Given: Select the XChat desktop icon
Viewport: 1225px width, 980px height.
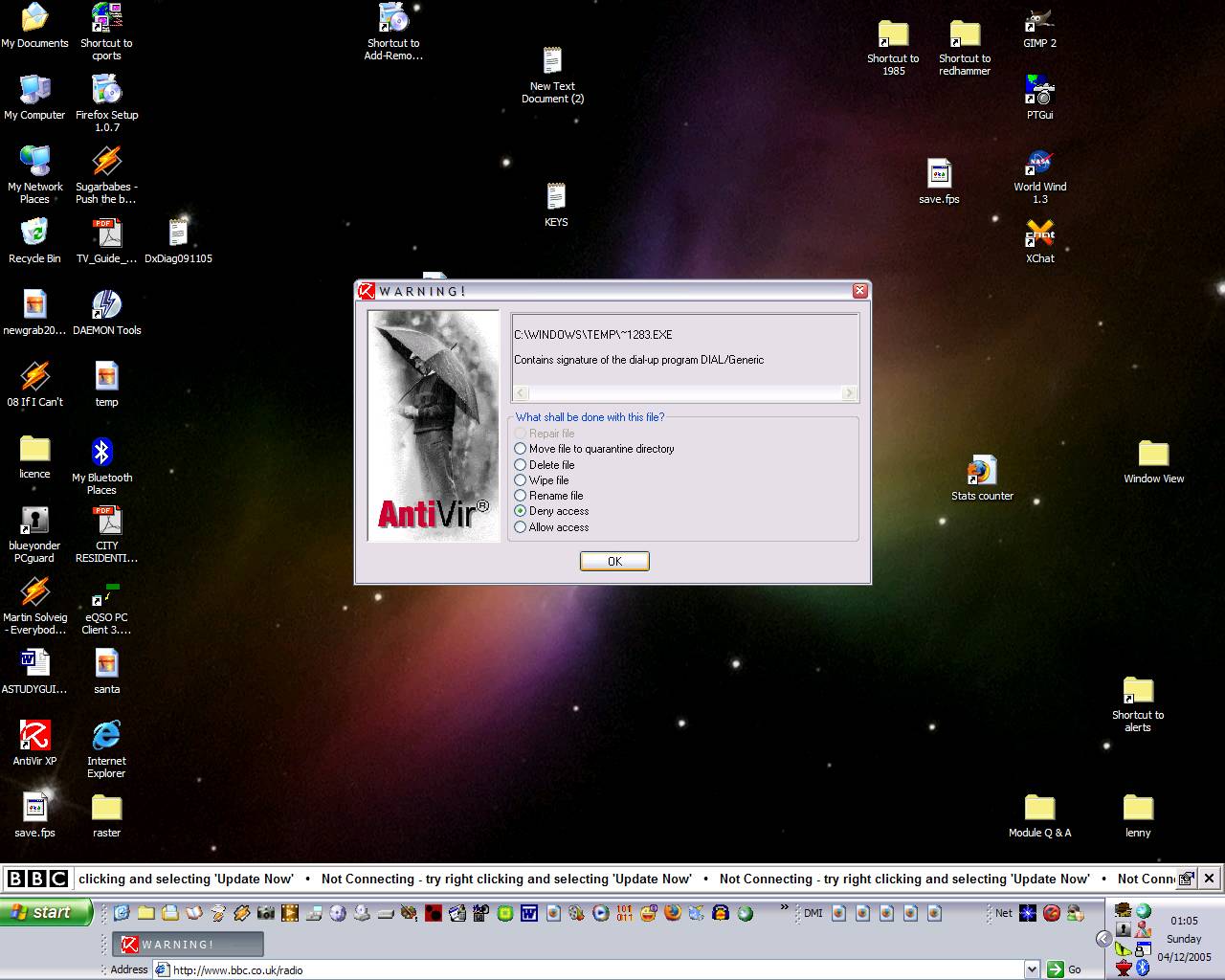Looking at the screenshot, I should (1039, 241).
